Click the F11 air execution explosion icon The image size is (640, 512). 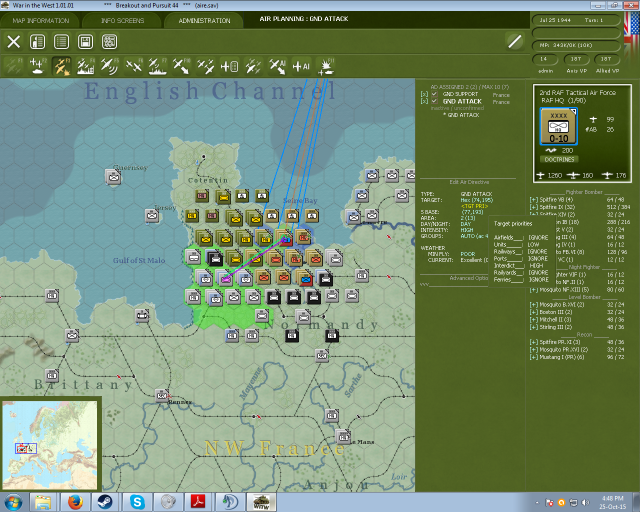(325, 66)
